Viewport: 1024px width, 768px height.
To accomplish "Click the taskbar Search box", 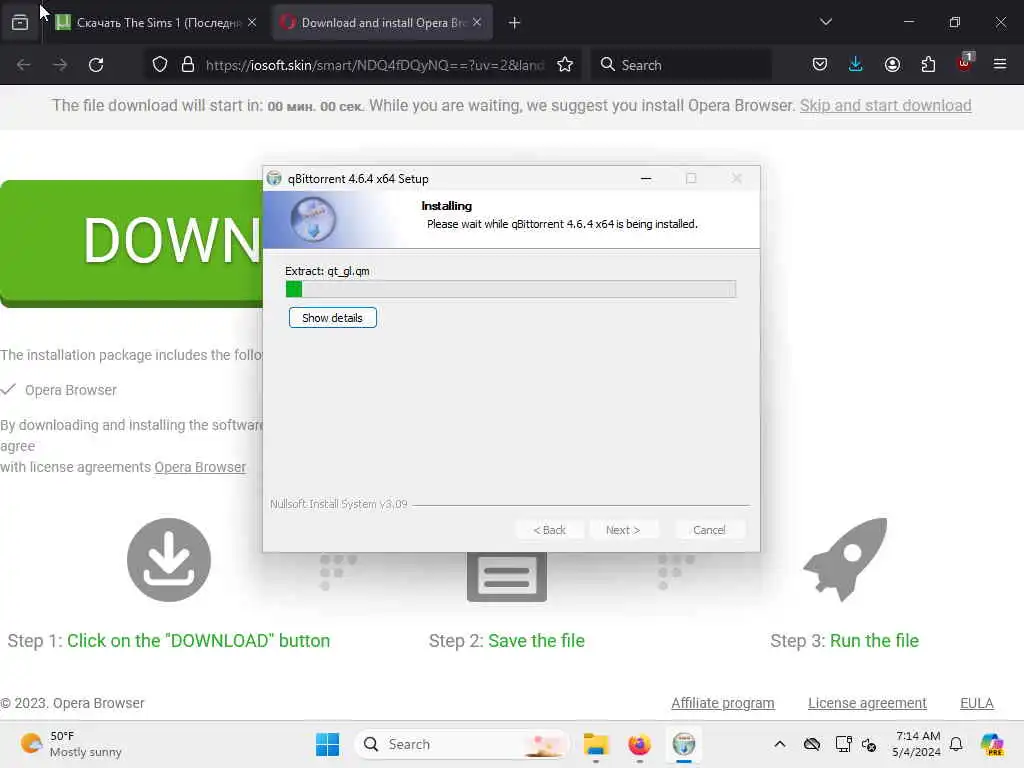I will tap(462, 744).
